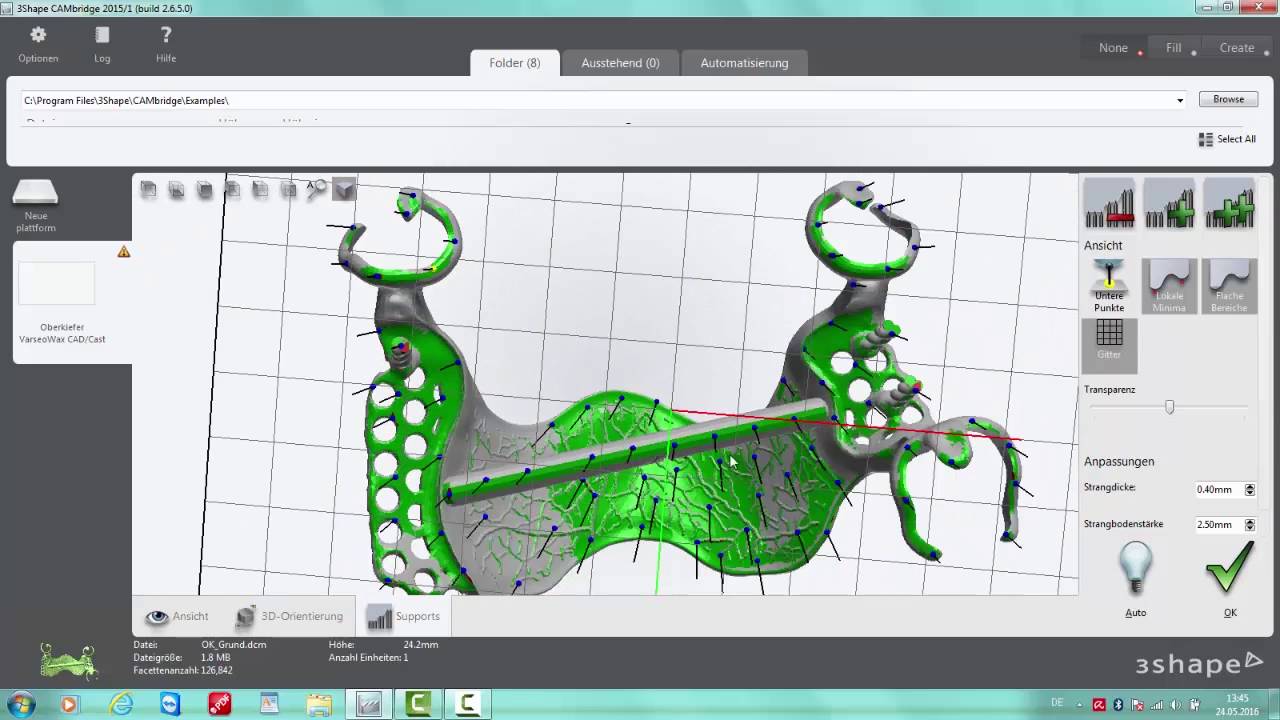Click the magnifier zoom tool in viewport

(x=316, y=188)
